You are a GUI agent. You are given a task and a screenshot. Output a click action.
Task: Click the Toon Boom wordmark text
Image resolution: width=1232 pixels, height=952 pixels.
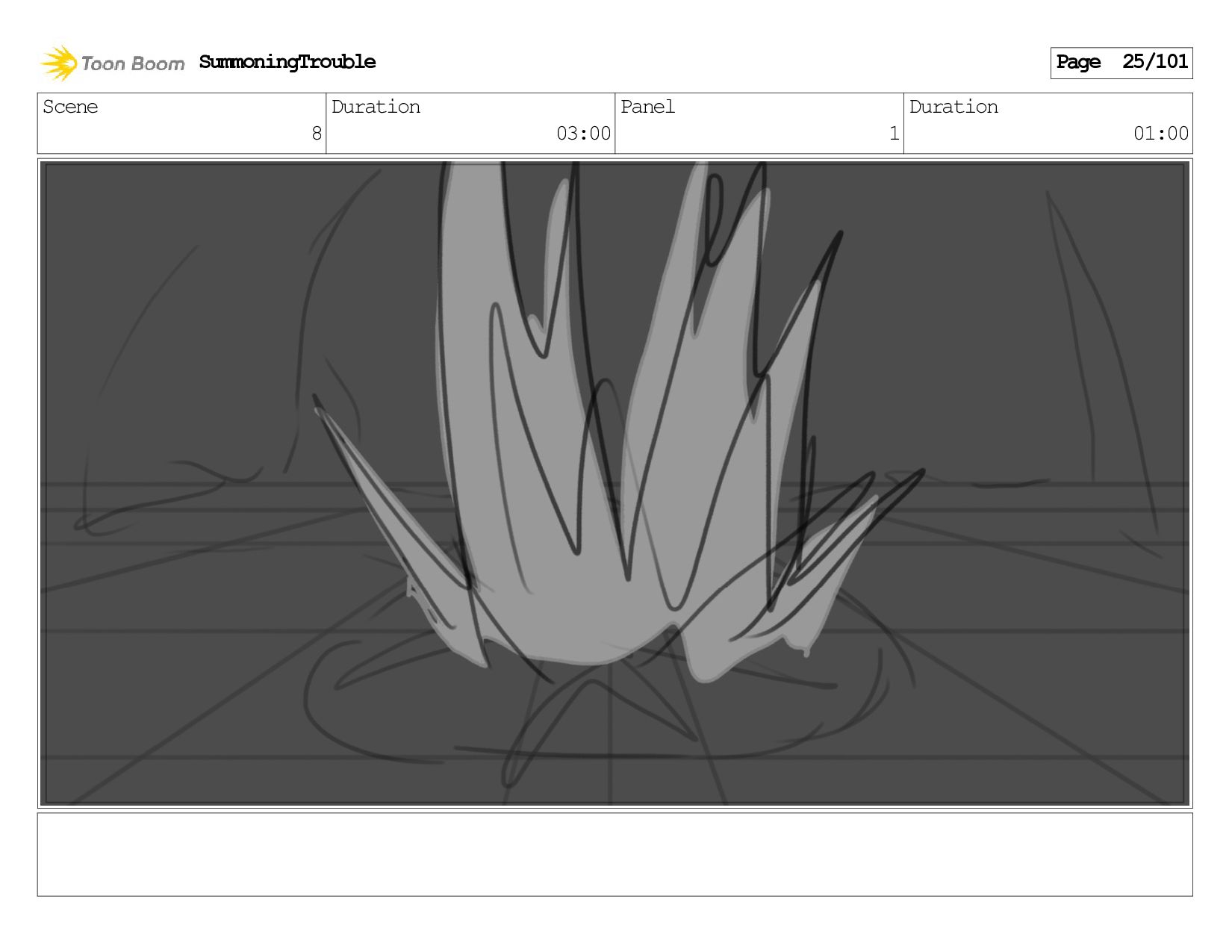tap(133, 64)
